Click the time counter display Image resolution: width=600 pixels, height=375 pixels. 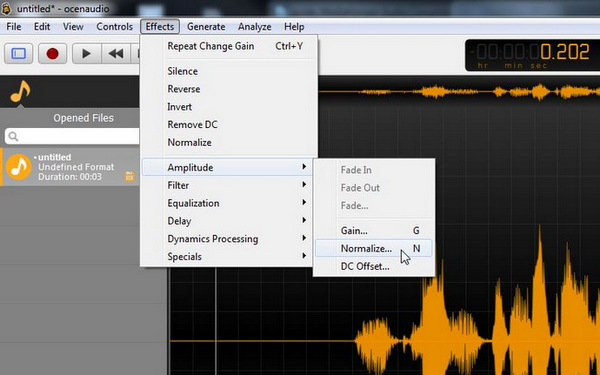pos(532,55)
